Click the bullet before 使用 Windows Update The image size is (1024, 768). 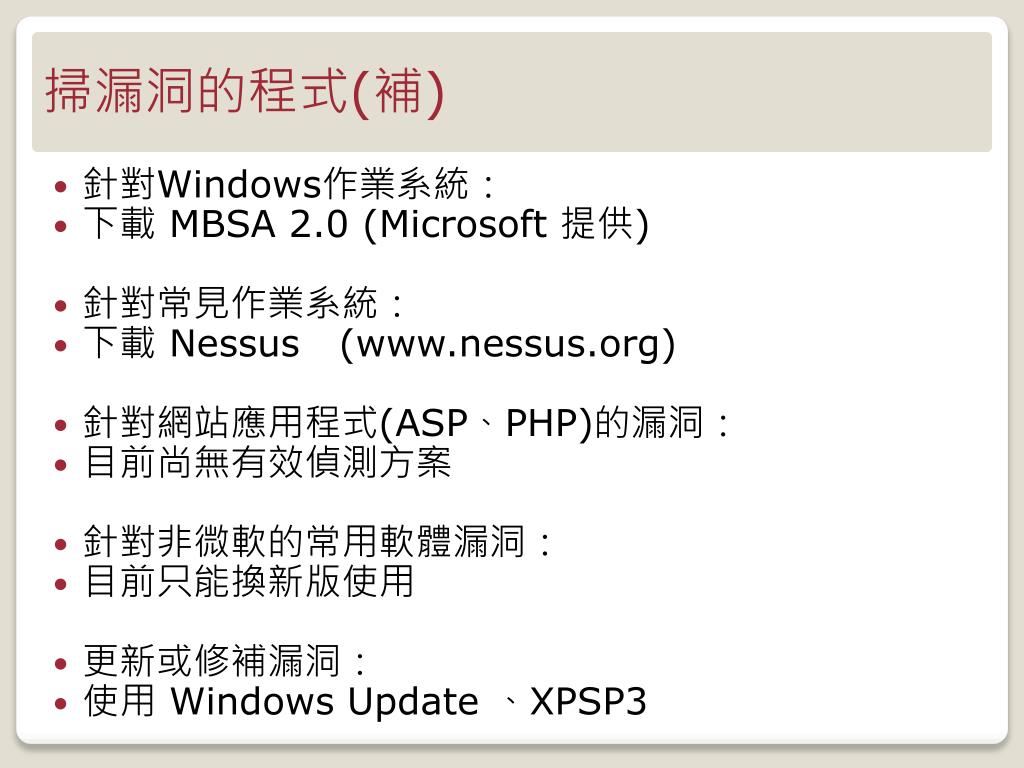pyautogui.click(x=61, y=704)
